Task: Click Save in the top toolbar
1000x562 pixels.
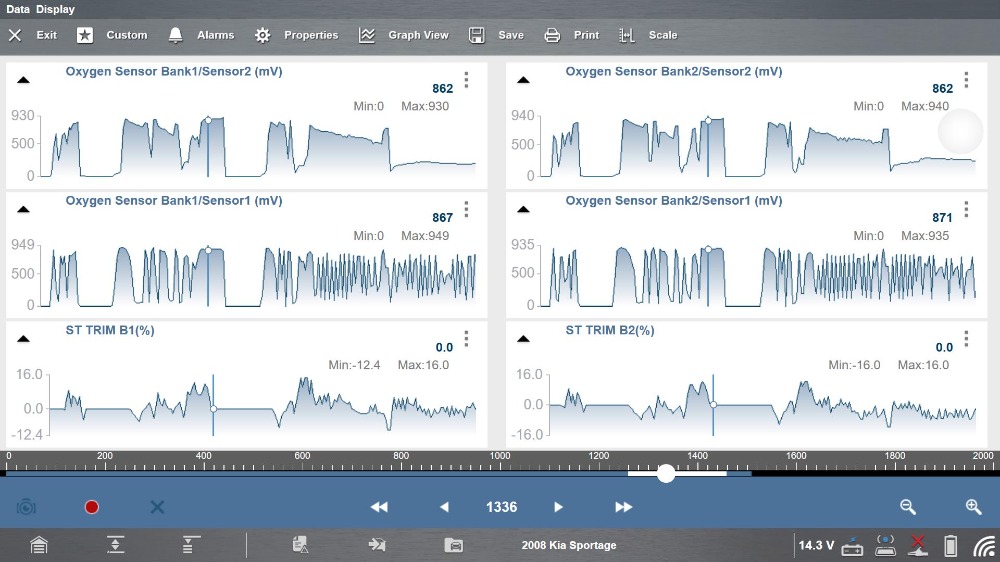Action: [497, 35]
